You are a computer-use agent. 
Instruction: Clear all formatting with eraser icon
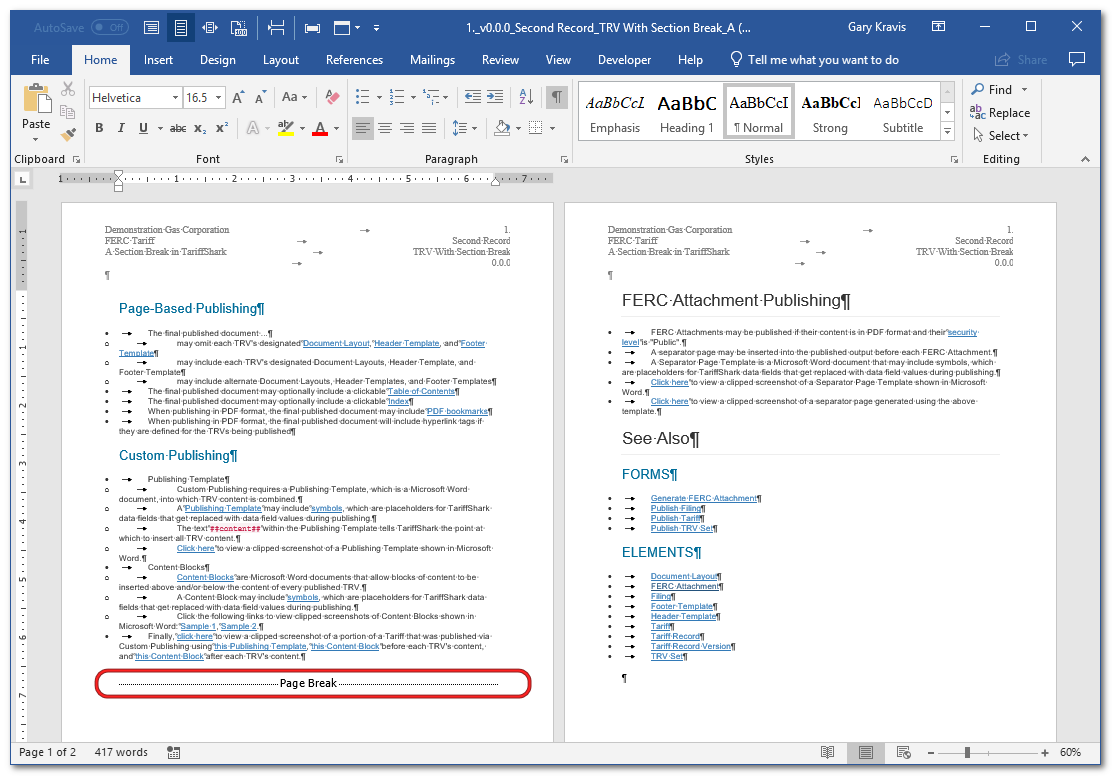click(332, 97)
